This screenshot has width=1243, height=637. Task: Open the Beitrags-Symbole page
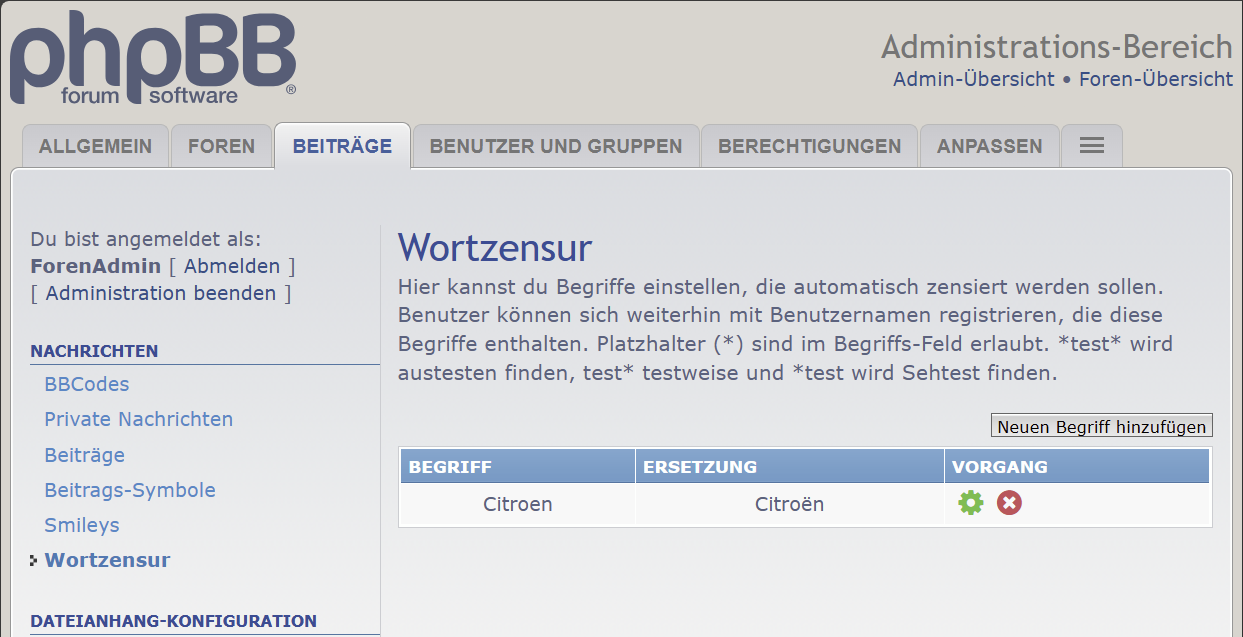tap(130, 490)
